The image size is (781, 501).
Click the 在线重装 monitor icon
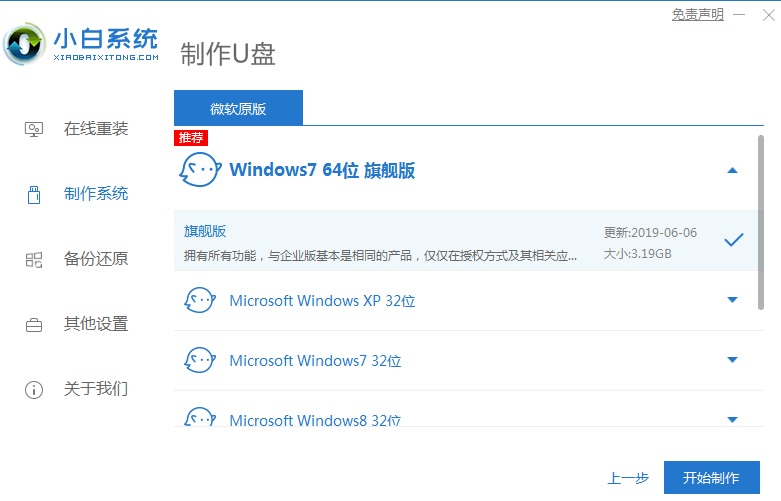coord(34,129)
